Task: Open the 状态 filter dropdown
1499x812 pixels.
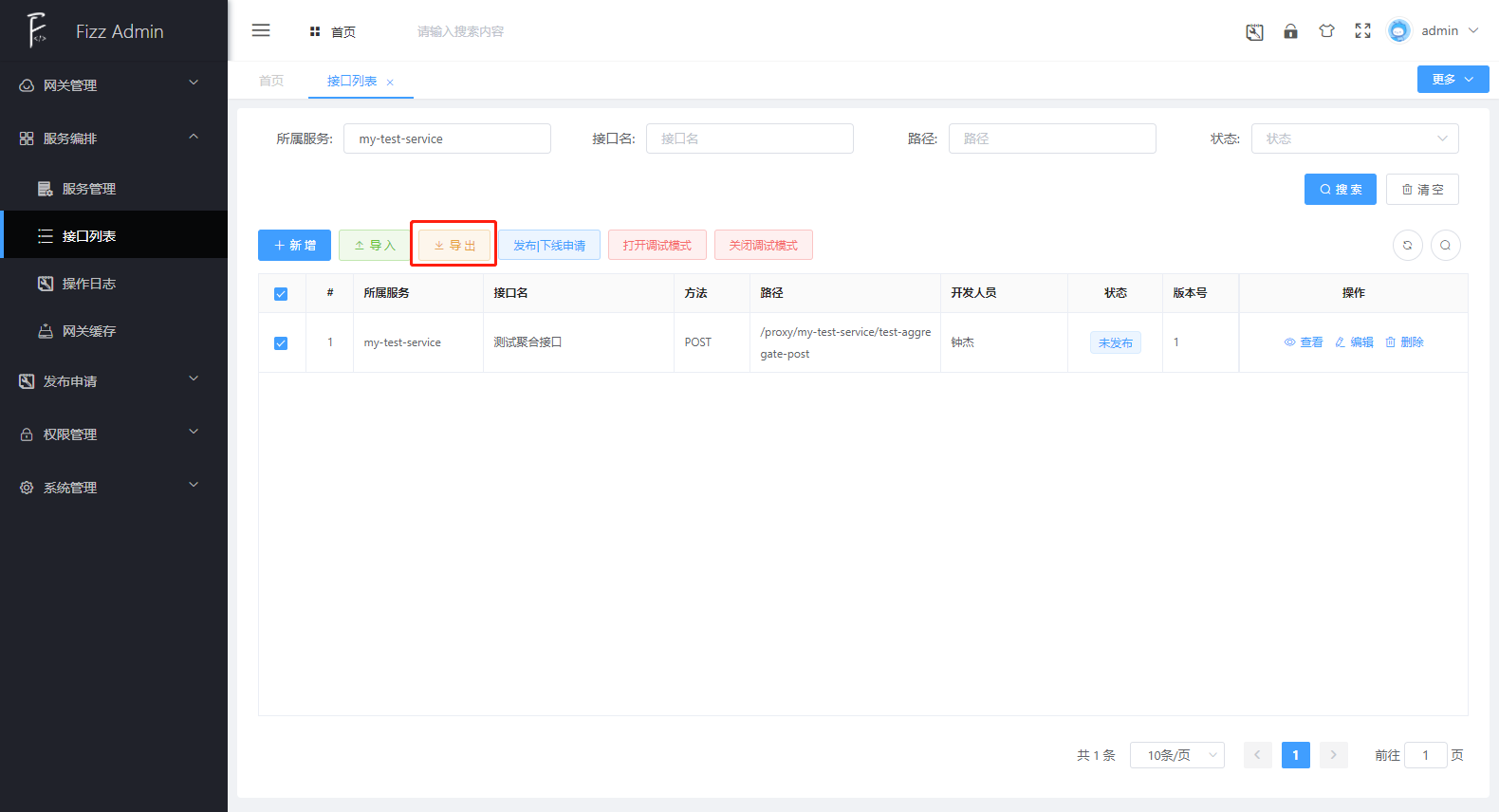Action: tap(1354, 138)
